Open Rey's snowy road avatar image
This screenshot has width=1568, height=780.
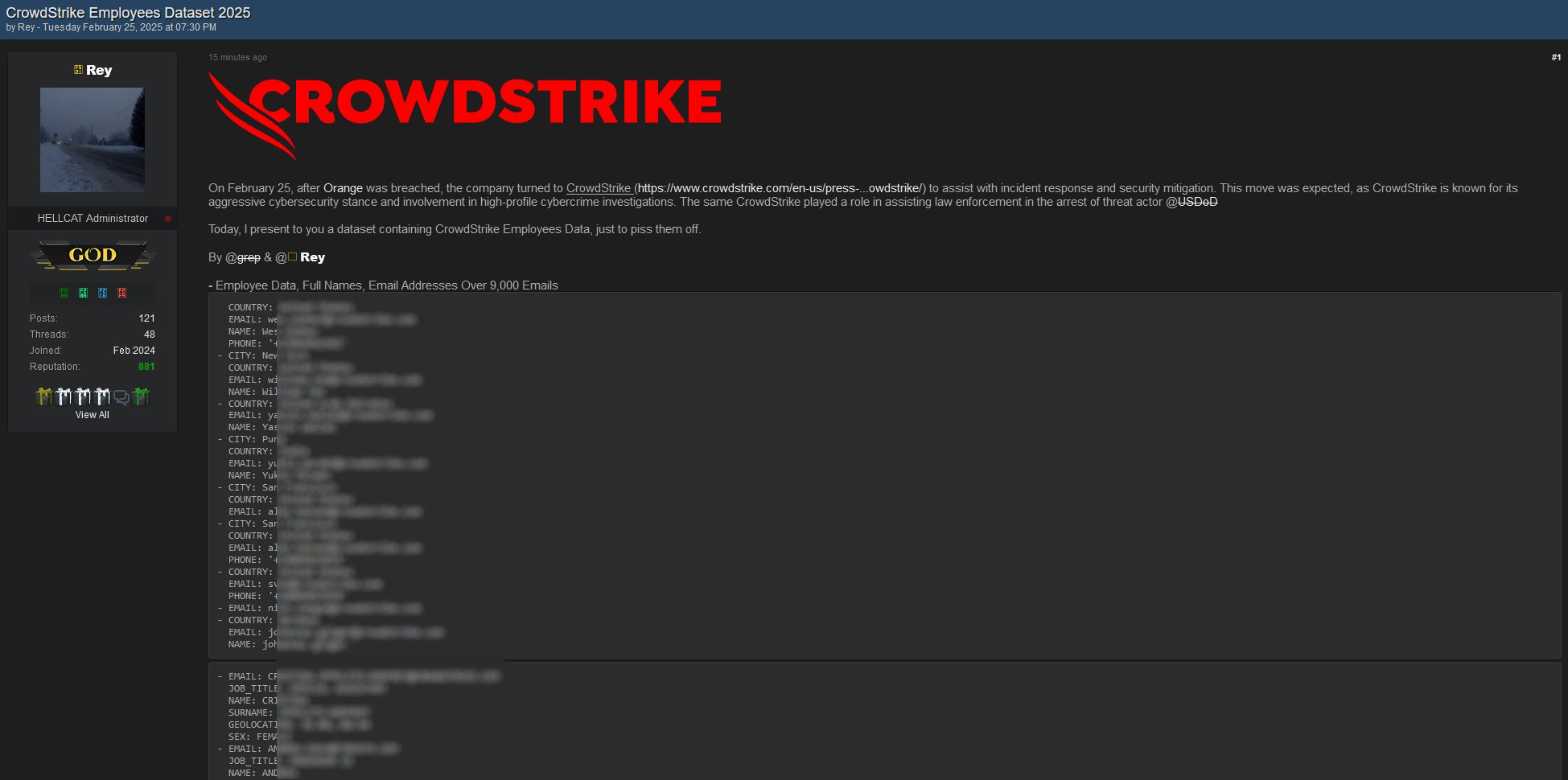(93, 140)
